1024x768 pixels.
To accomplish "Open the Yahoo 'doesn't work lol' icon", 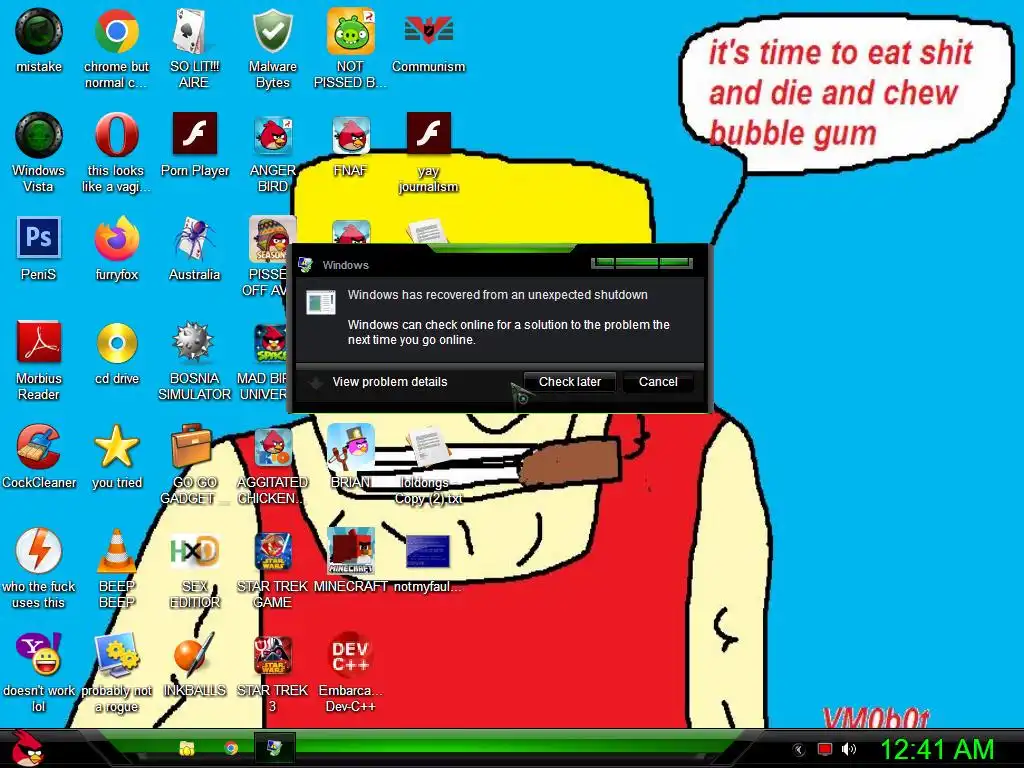I will (39, 672).
